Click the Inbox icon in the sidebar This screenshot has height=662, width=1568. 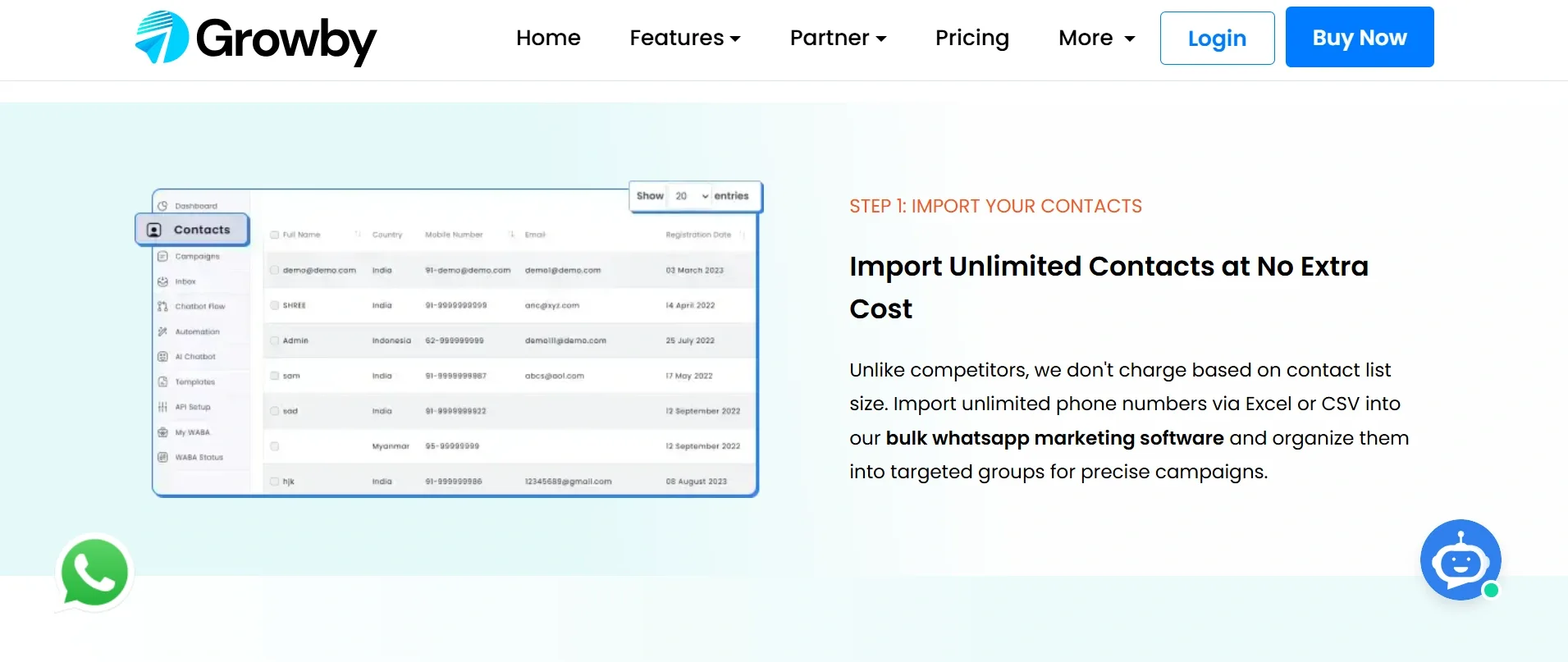162,281
